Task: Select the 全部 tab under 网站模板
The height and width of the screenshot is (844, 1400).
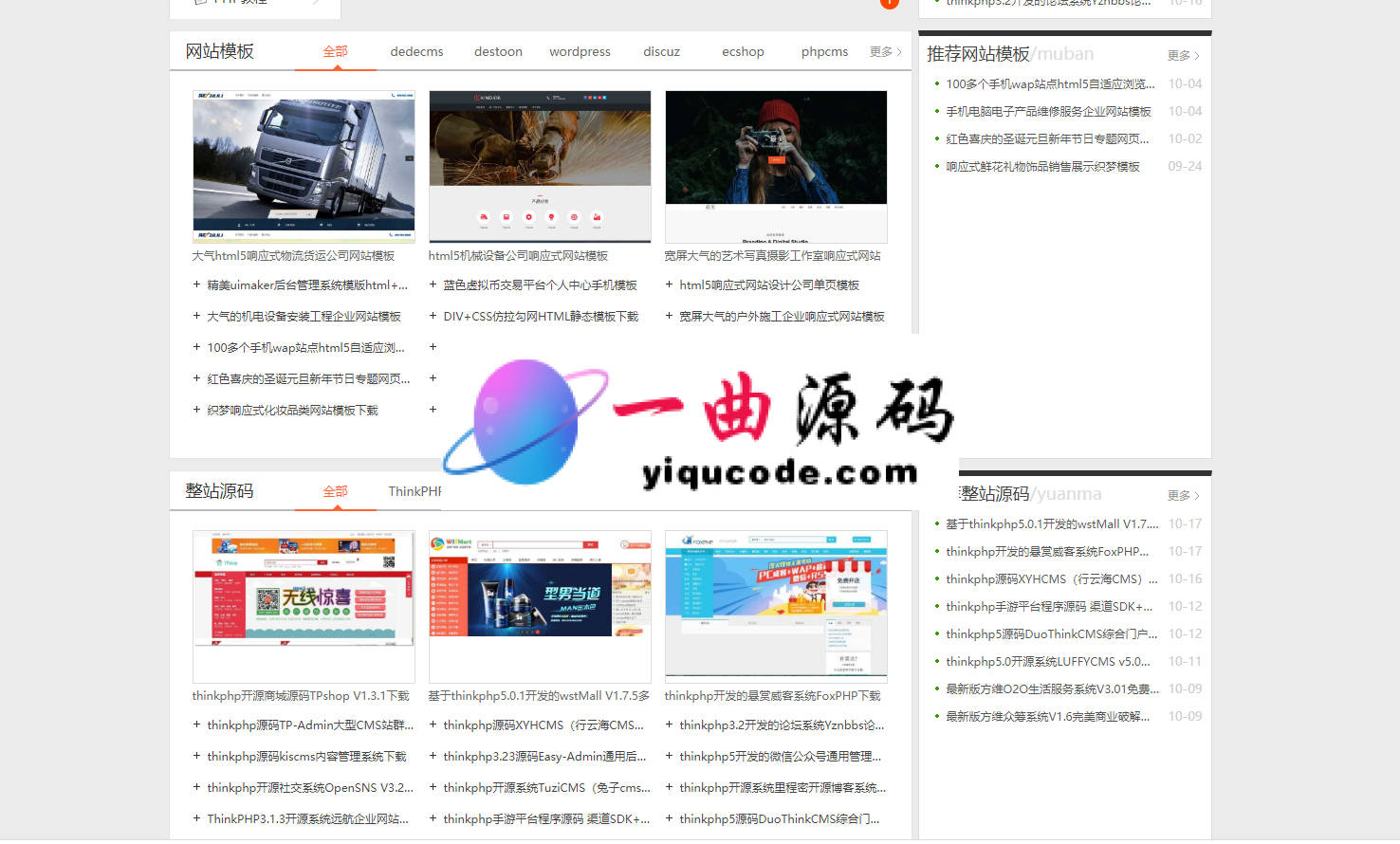Action: tap(335, 51)
